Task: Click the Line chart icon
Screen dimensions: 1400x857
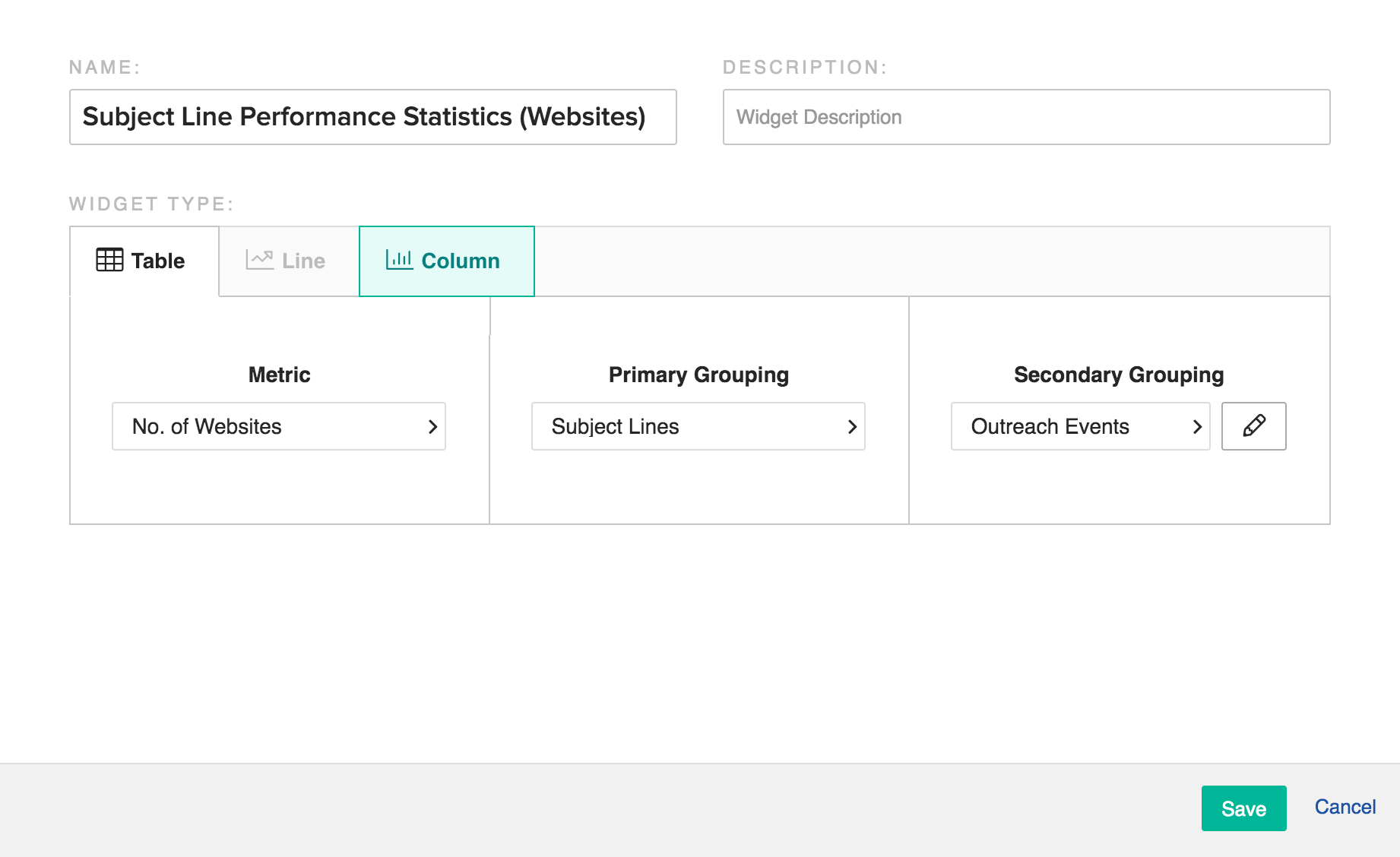Action: [x=259, y=260]
